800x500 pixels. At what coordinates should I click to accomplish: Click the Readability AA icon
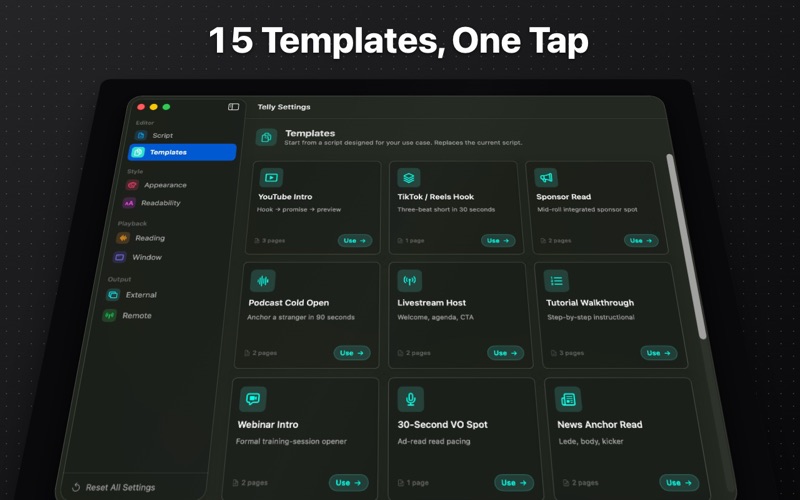[129, 203]
